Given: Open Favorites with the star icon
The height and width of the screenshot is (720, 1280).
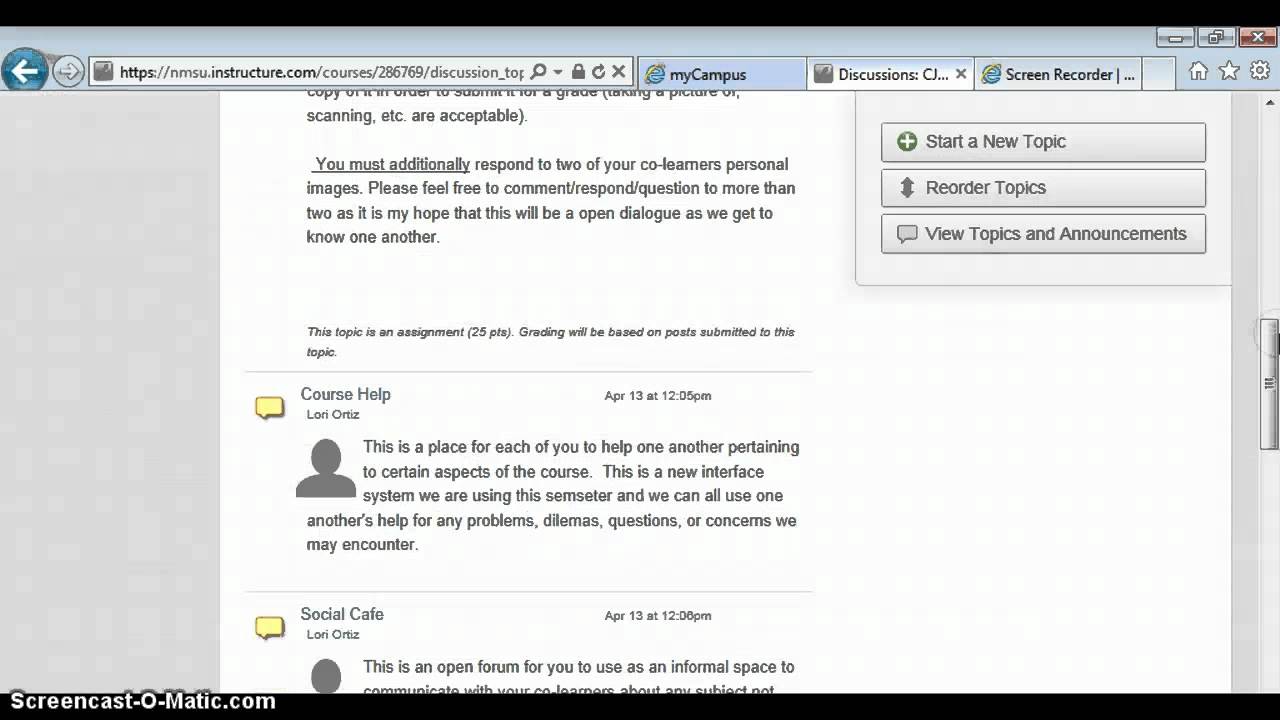Looking at the screenshot, I should click(x=1229, y=71).
